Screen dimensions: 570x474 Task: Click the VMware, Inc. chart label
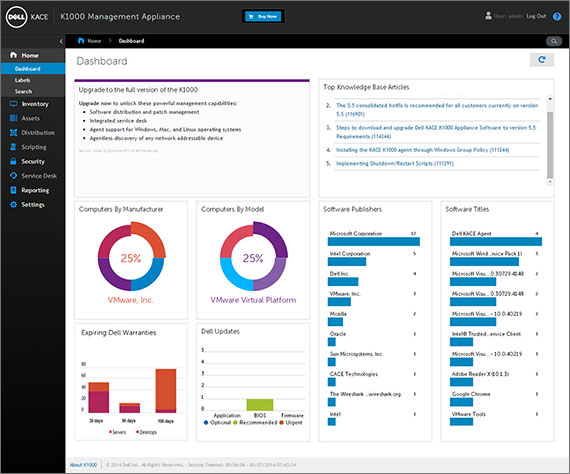tap(131, 300)
